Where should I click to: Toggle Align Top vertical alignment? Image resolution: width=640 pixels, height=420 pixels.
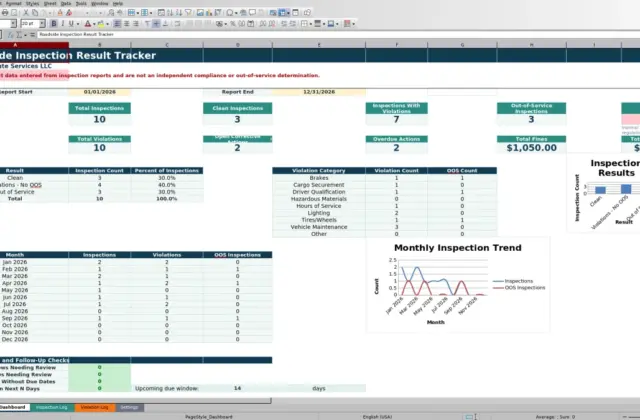coord(147,24)
